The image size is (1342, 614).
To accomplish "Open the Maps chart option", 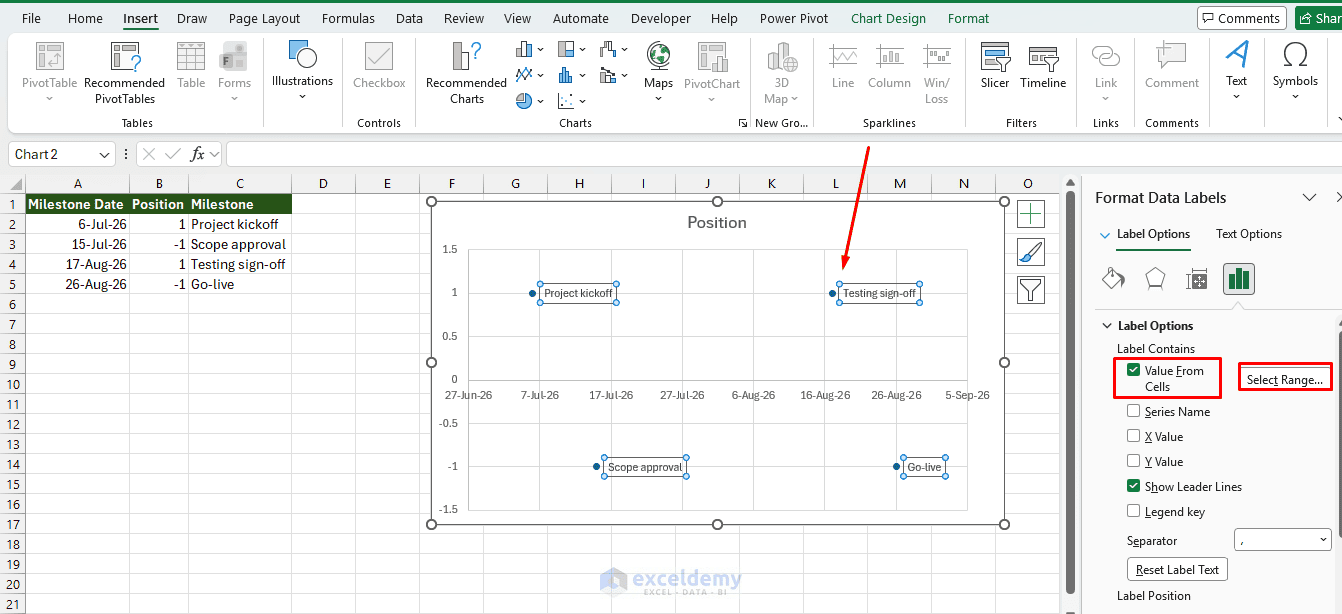I will (x=658, y=72).
